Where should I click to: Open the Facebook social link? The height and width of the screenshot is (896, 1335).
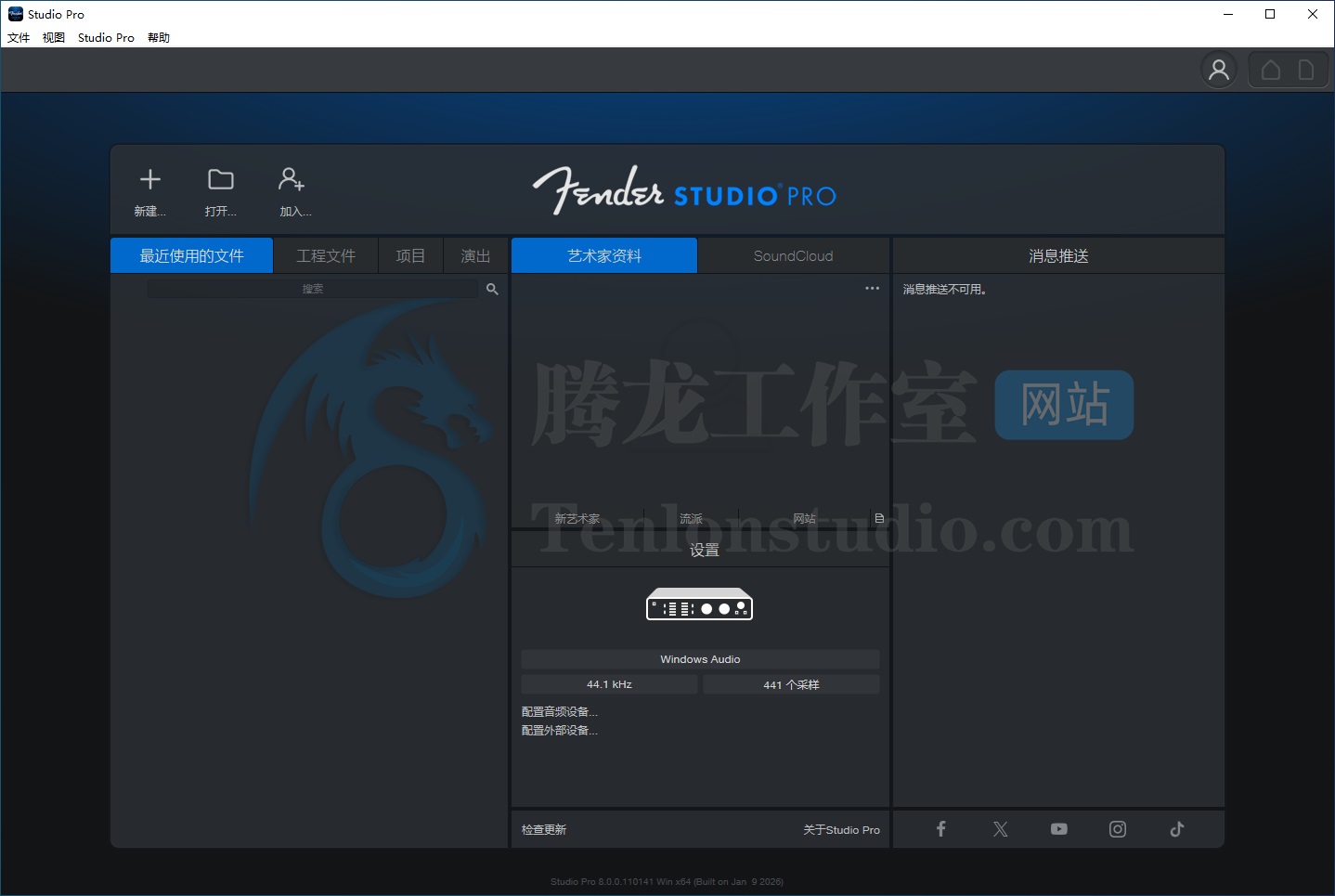[x=940, y=829]
